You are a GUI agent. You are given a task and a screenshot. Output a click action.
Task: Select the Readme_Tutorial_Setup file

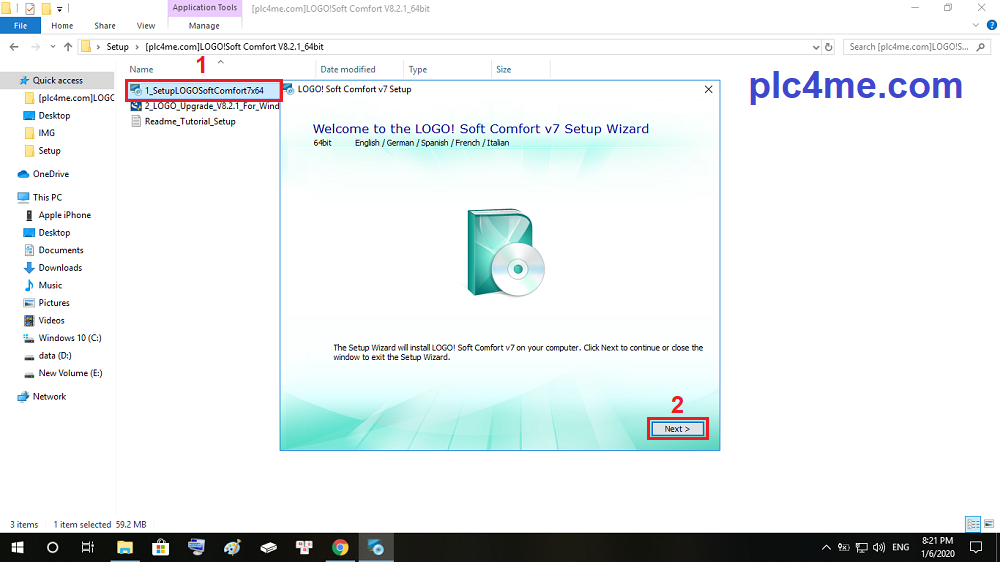[x=184, y=121]
